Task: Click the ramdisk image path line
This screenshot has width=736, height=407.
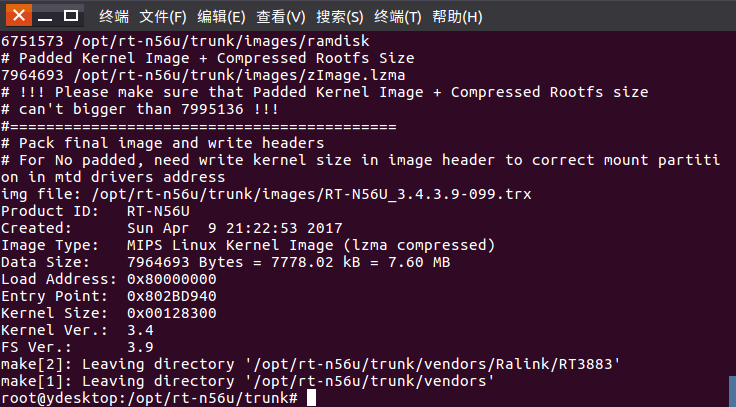Action: pos(185,41)
